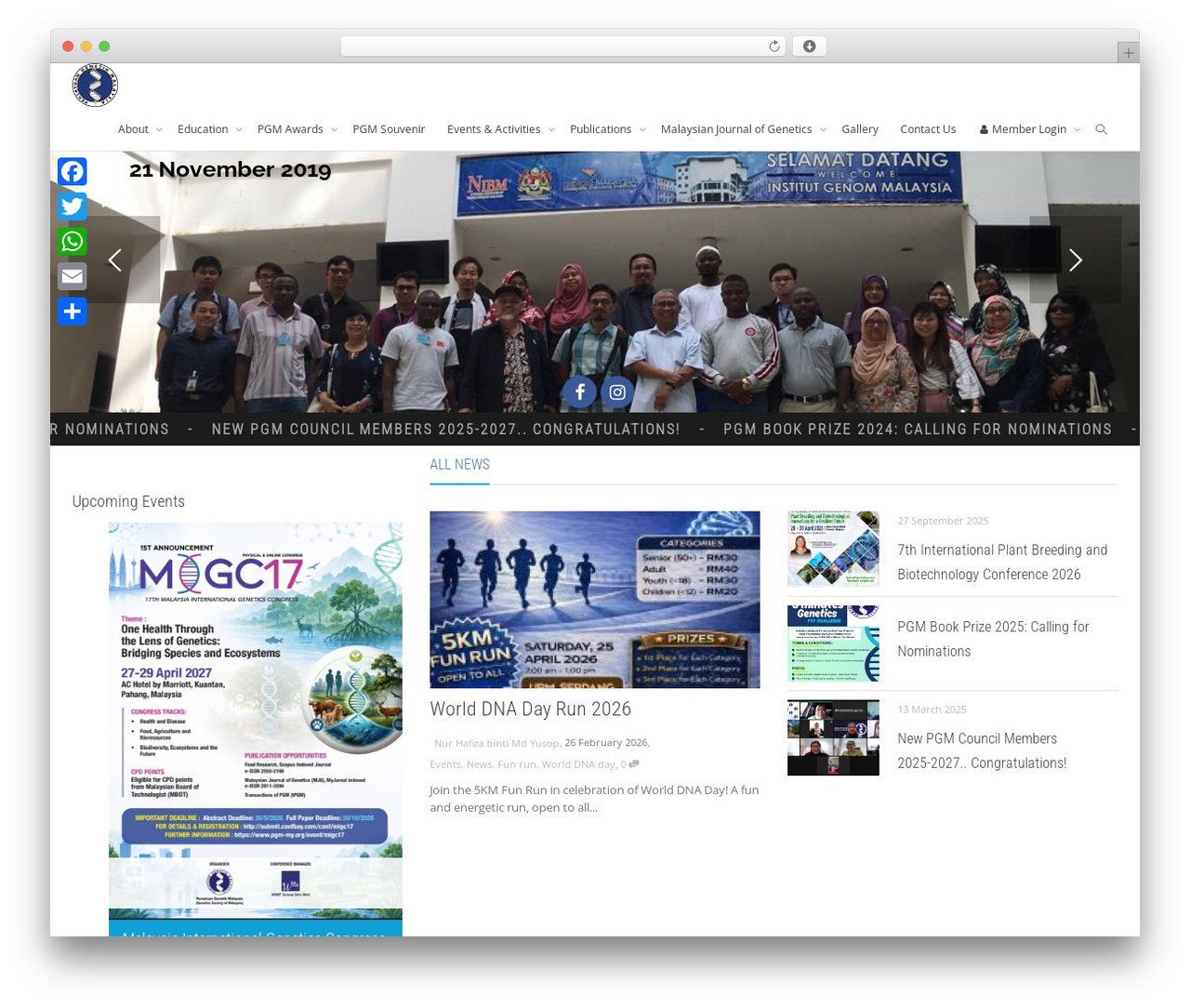Read 7th International Plant Breeding conference post
The image size is (1190, 1008).
[1002, 563]
